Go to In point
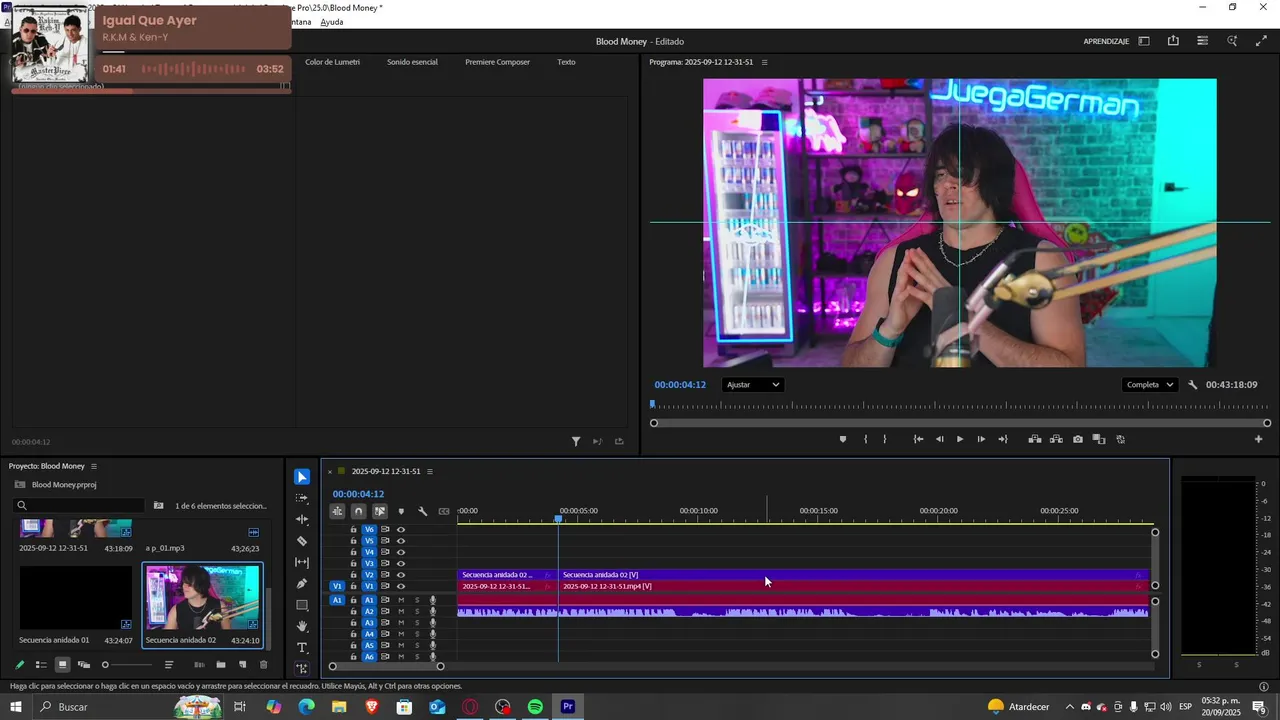 click(x=918, y=439)
